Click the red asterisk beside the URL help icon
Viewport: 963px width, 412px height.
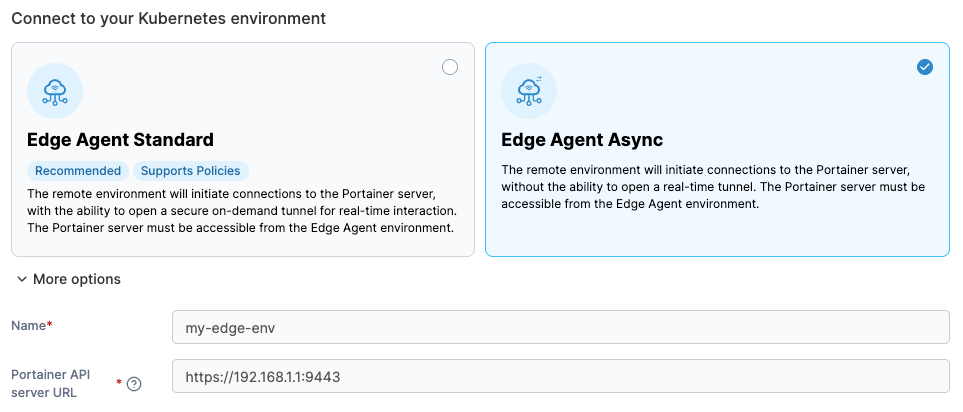(120, 382)
